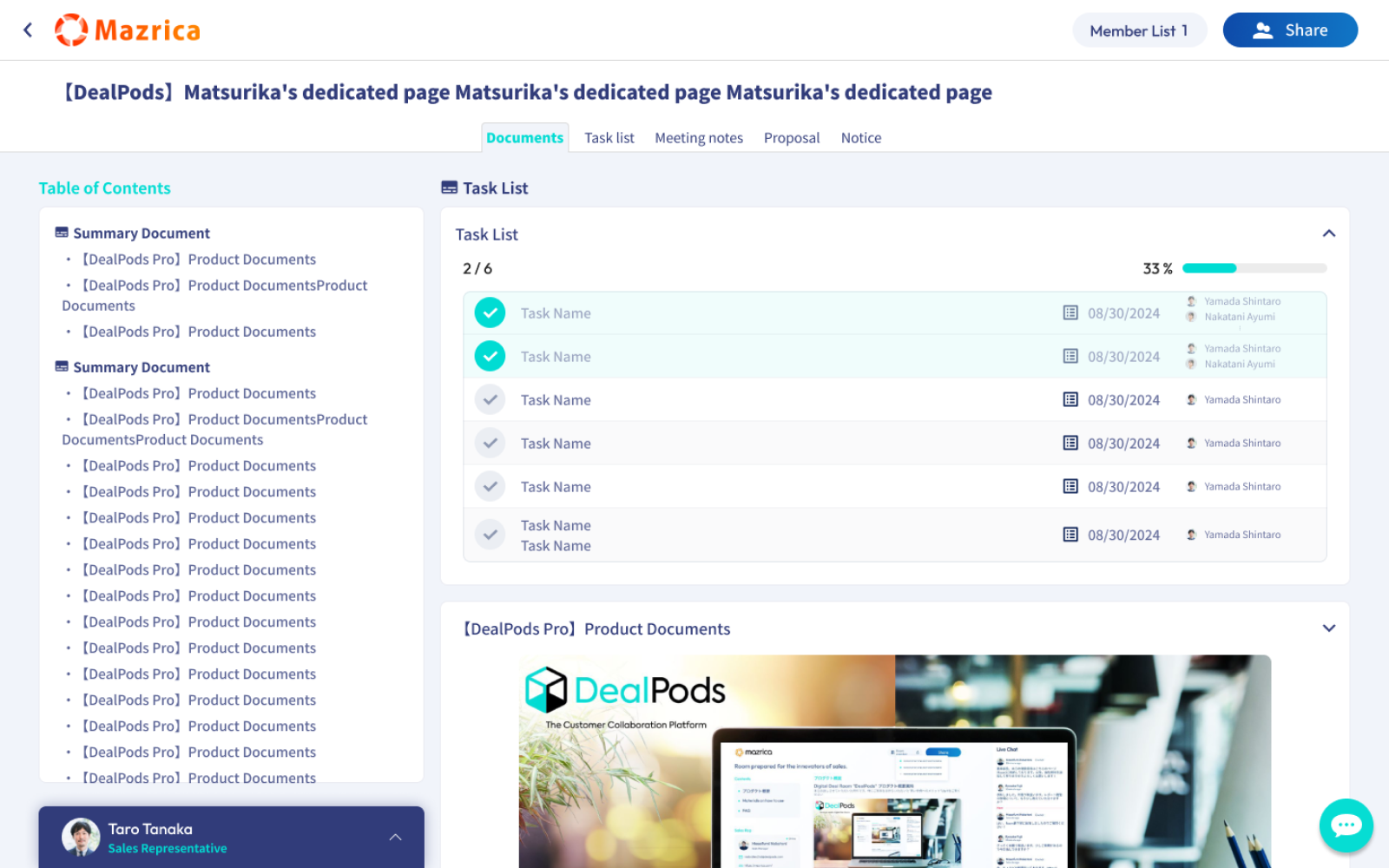Click the Table of Contents heading
This screenshot has height=868, width=1389.
pos(104,187)
